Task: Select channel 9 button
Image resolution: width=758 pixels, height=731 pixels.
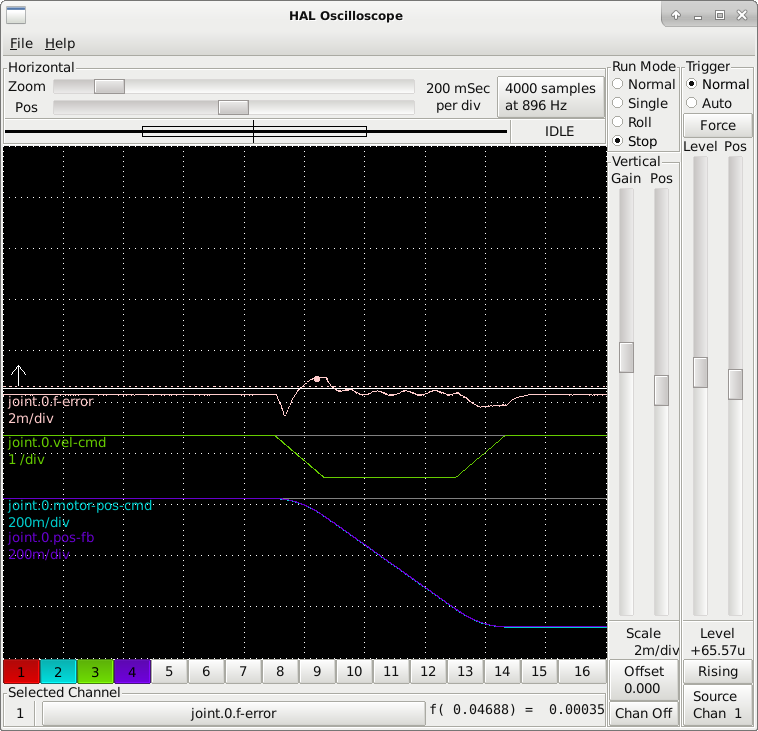Action: click(x=317, y=672)
